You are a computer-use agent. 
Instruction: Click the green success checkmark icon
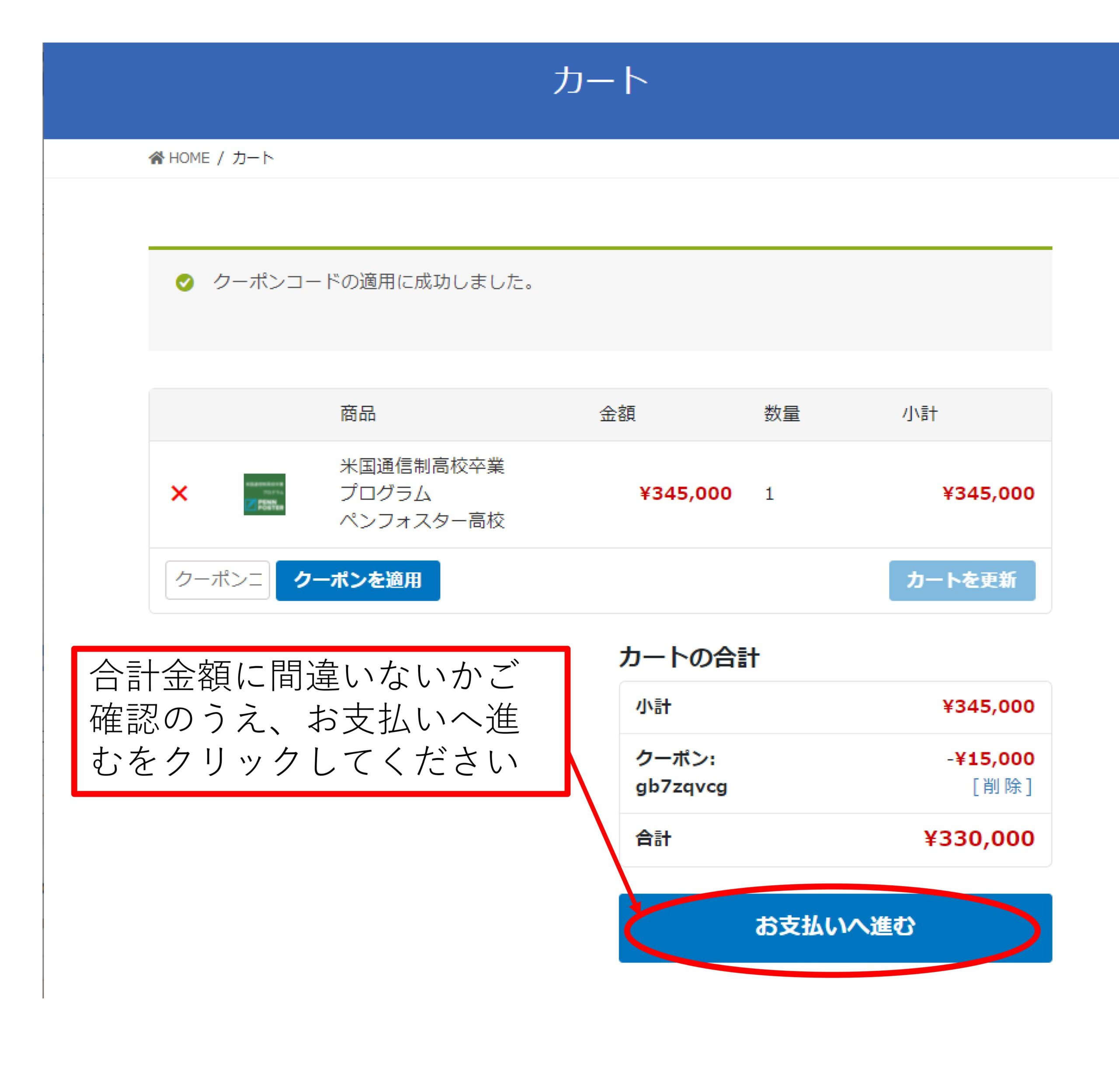click(185, 282)
